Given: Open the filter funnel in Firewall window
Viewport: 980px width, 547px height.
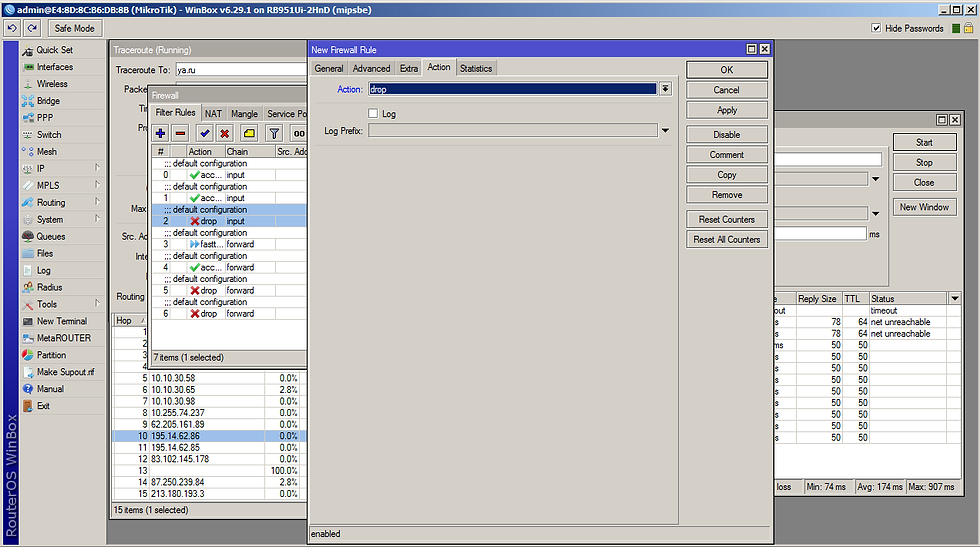Looking at the screenshot, I should click(274, 133).
